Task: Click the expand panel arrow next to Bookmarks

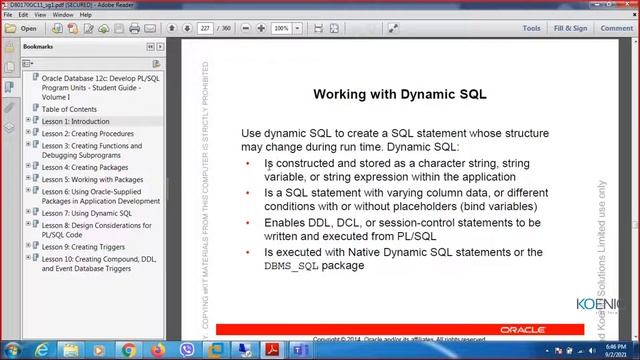Action: pos(160,47)
